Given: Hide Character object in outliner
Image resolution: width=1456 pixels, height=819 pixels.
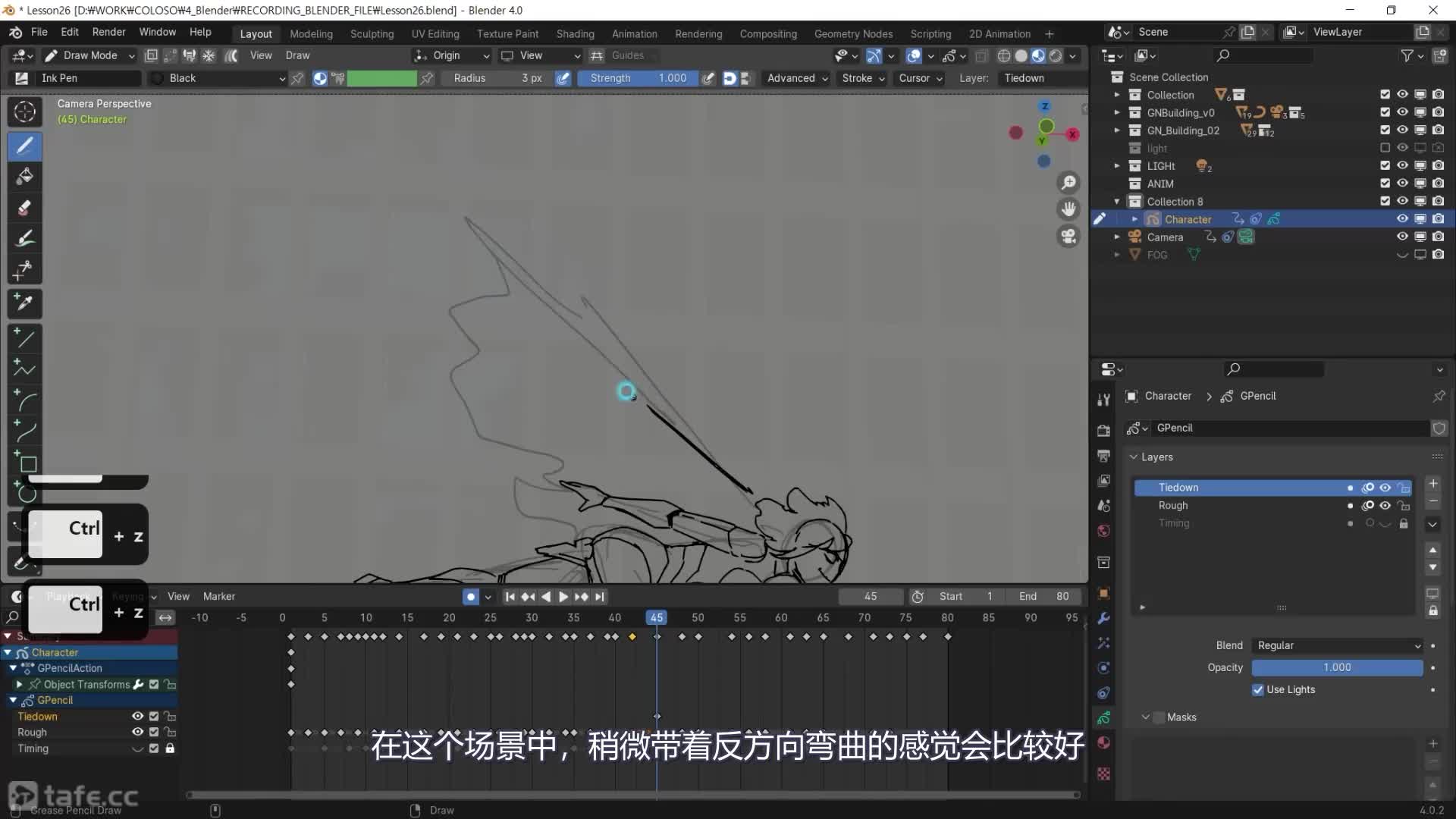Looking at the screenshot, I should 1402,219.
